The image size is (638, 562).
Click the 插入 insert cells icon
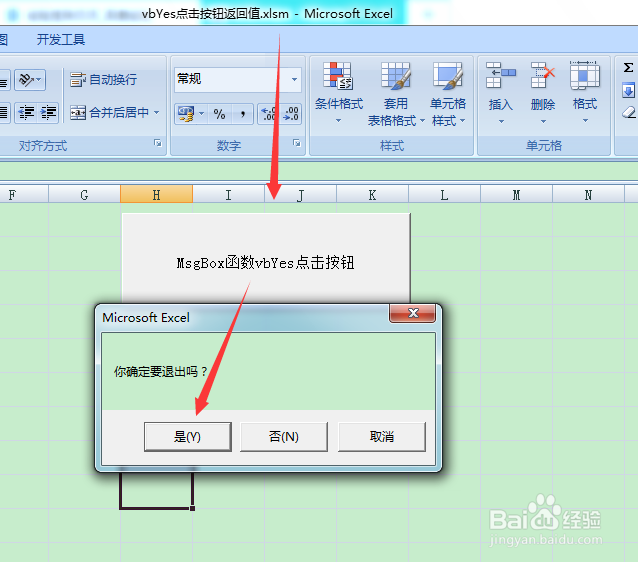click(501, 75)
